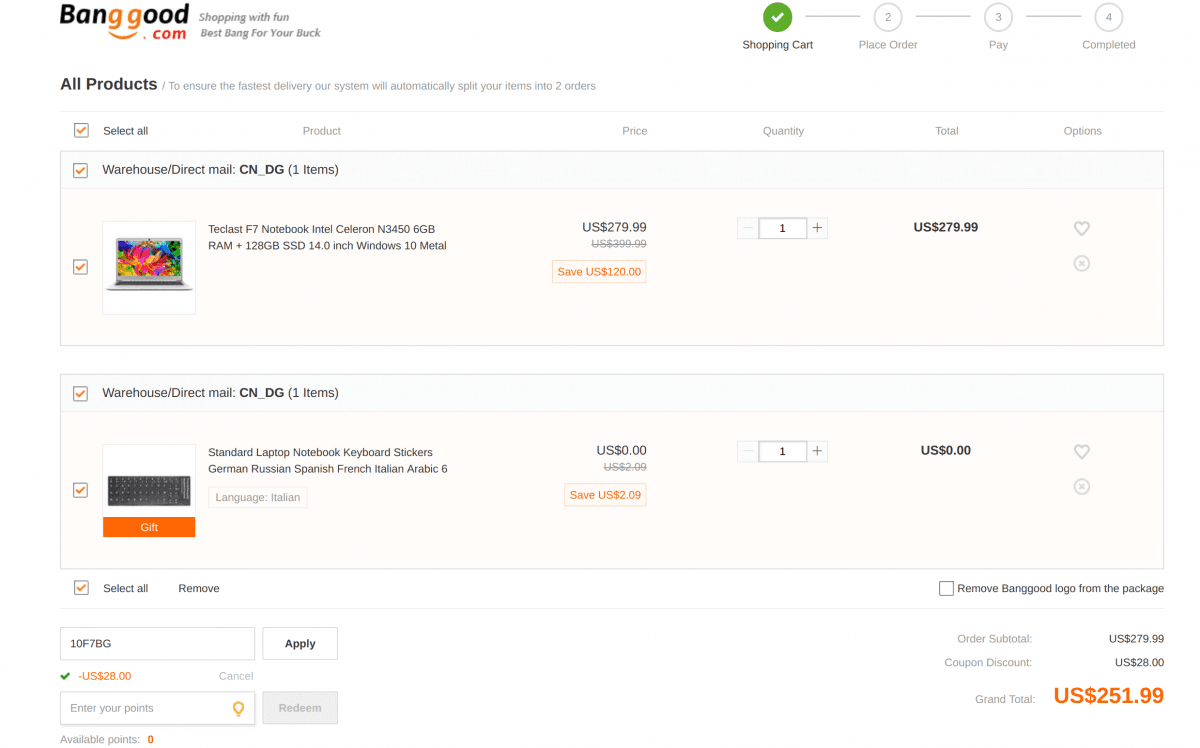Cancel the applied coupon

(236, 676)
